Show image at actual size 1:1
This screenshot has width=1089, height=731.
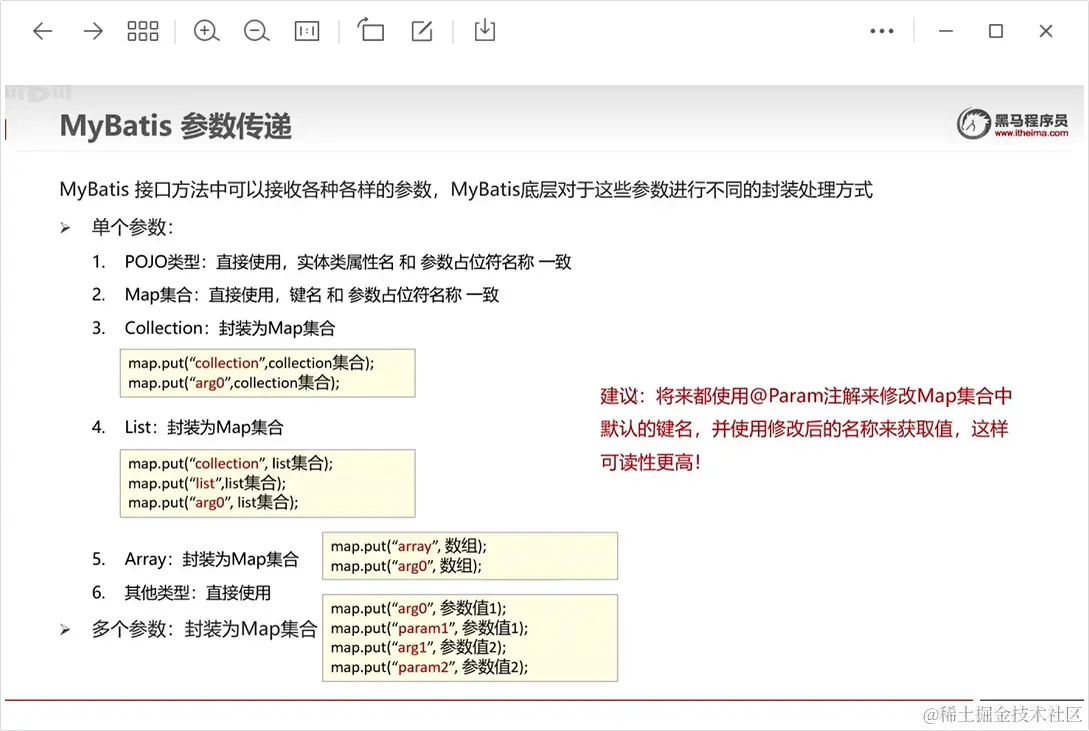coord(307,31)
